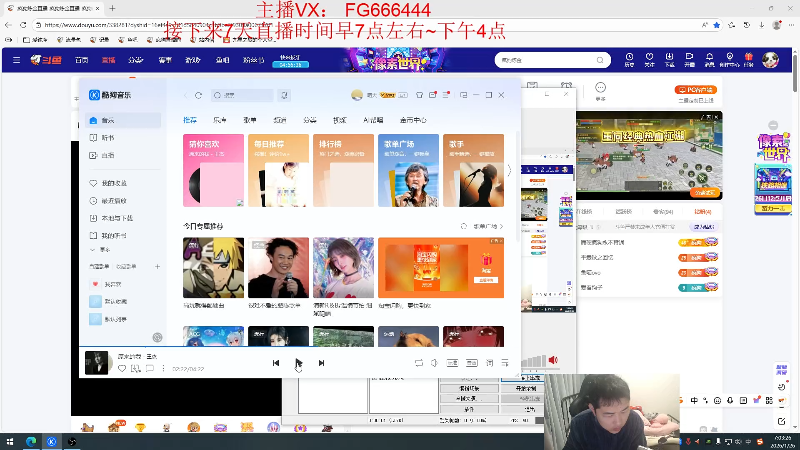The height and width of the screenshot is (450, 800).
Task: Open Douyu notifications bell
Action: tap(709, 60)
